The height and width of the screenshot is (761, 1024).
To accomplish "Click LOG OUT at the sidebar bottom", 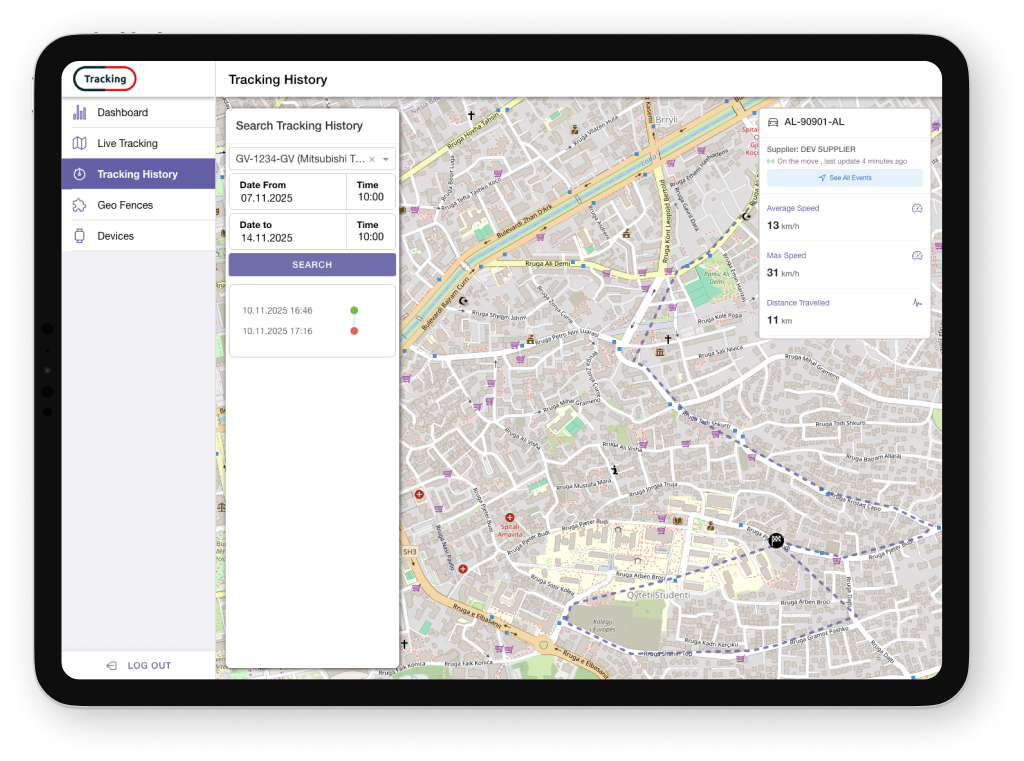I will point(139,666).
